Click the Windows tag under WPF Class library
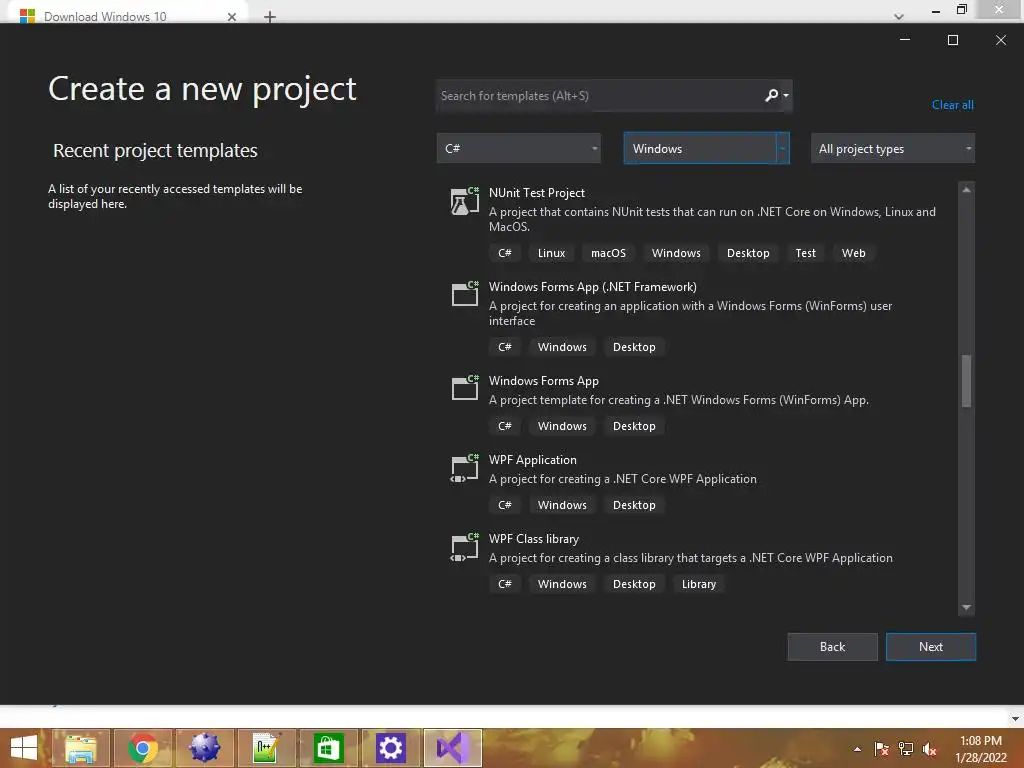Viewport: 1024px width, 768px height. [562, 584]
